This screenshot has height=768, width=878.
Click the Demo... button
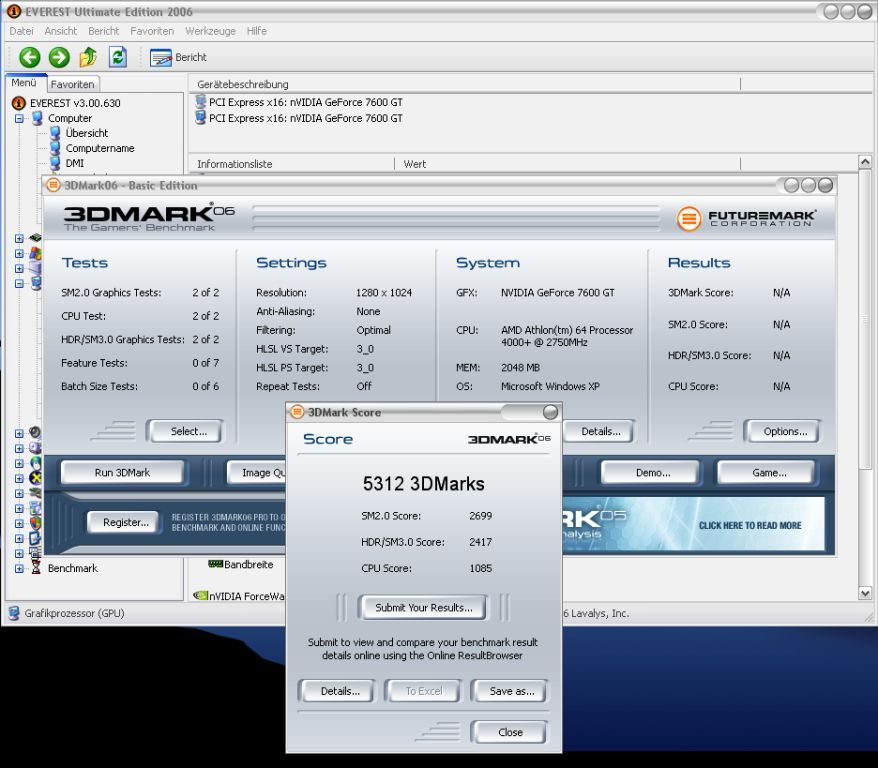(650, 472)
